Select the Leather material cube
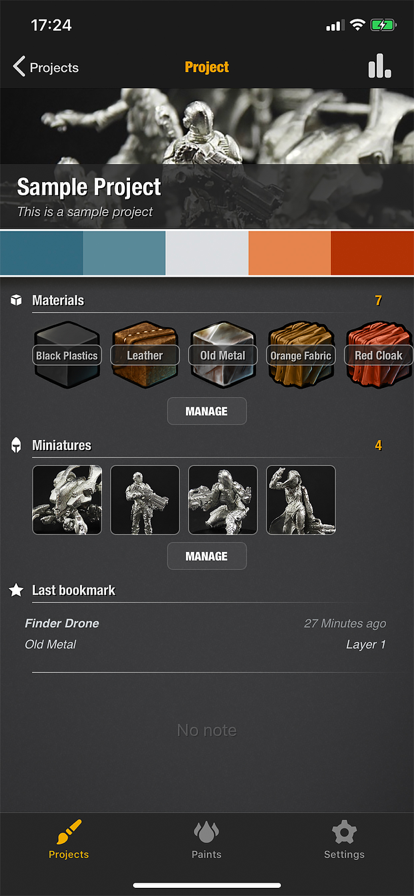The height and width of the screenshot is (896, 414). click(x=145, y=355)
